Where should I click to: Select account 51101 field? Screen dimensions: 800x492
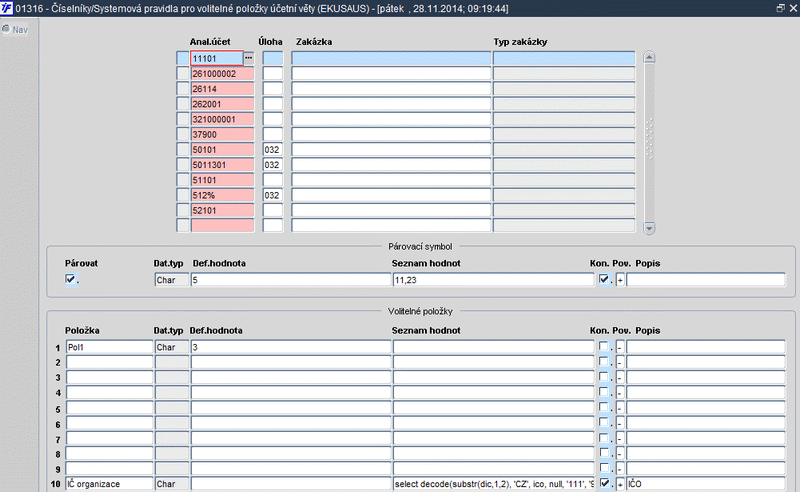coord(222,180)
